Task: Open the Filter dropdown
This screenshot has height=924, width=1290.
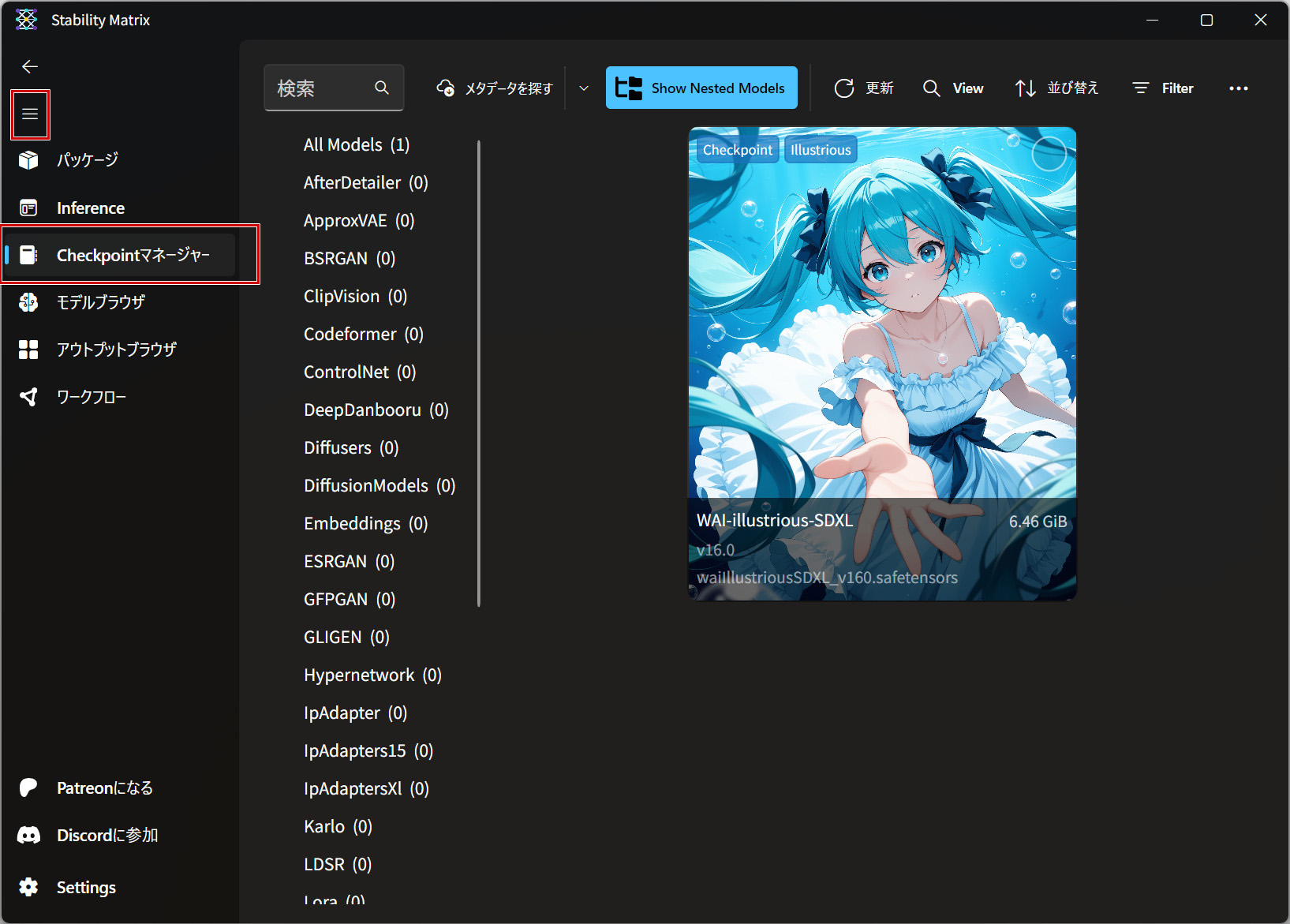Action: click(x=1163, y=88)
